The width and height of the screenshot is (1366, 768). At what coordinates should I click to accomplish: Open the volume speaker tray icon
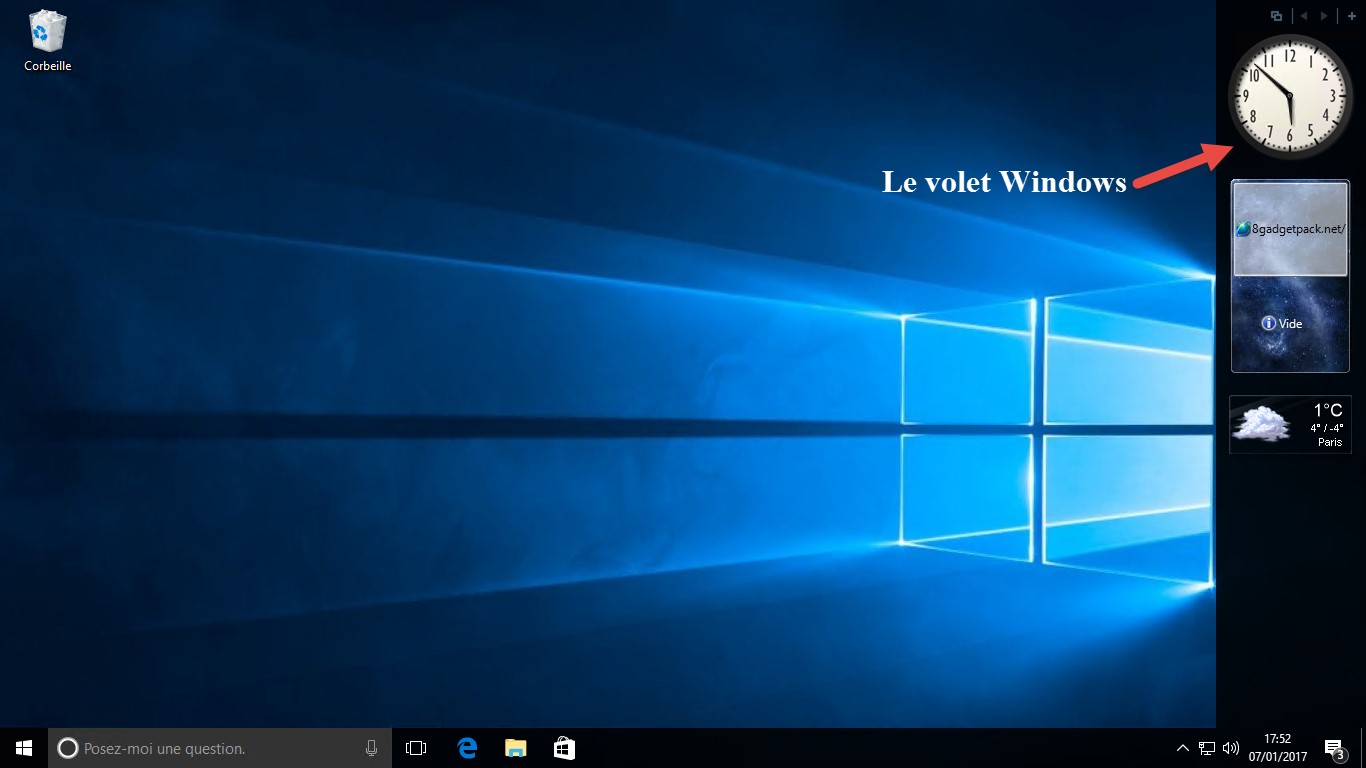(x=1231, y=748)
